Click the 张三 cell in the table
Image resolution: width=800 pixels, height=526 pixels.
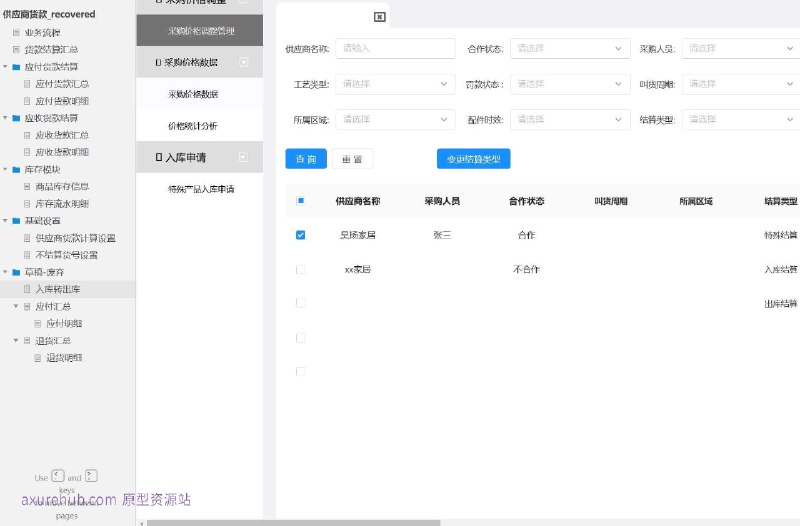442,235
